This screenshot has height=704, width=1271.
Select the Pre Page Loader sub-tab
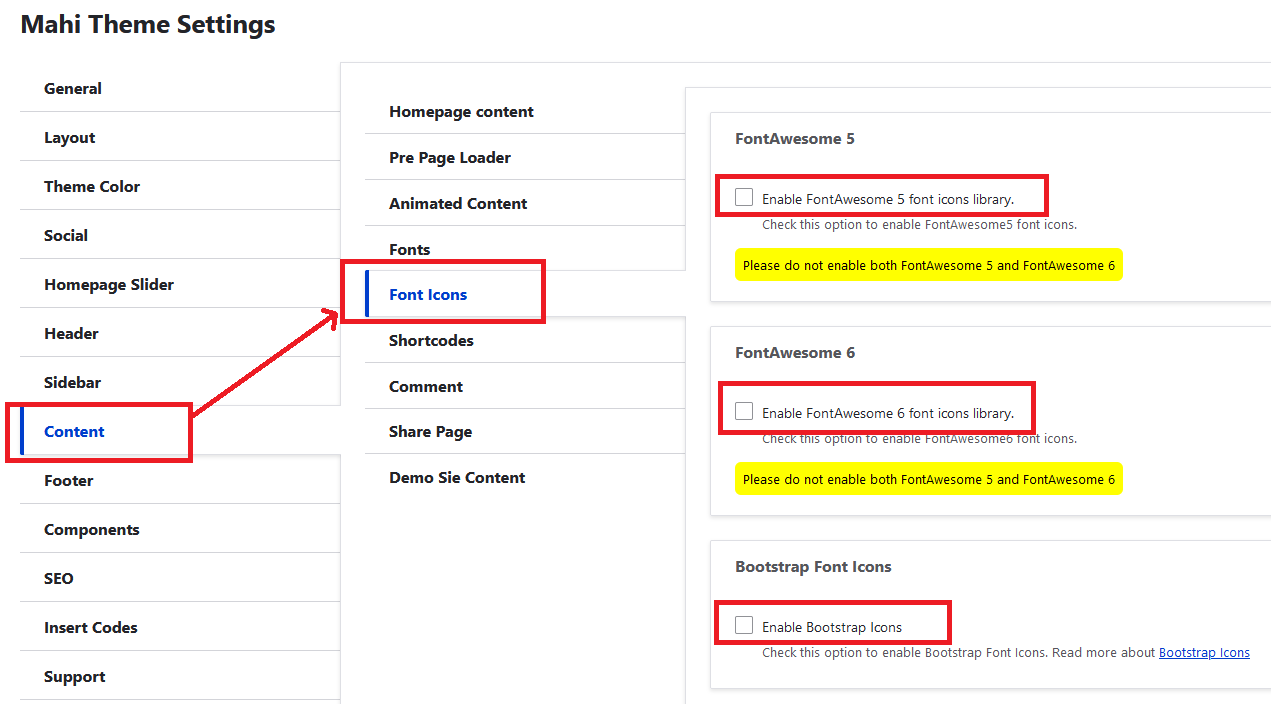(x=450, y=158)
